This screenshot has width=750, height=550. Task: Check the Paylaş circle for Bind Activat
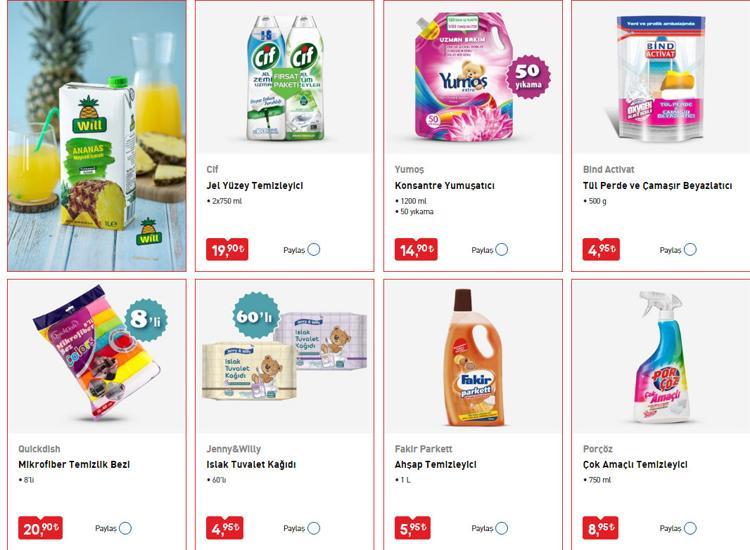pyautogui.click(x=690, y=250)
